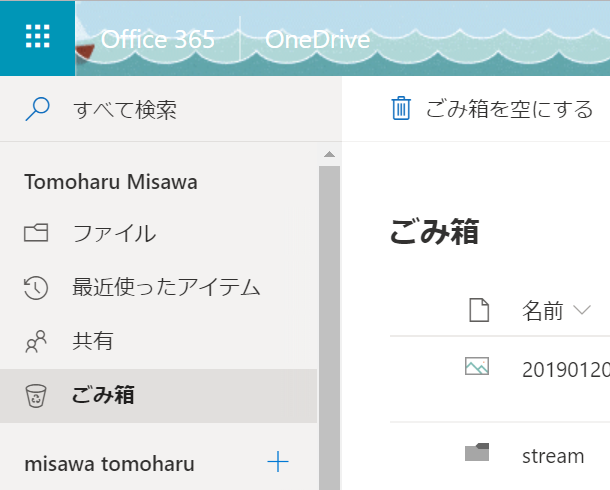This screenshot has width=610, height=490.
Task: Click the stream folder icon
Action: click(x=477, y=452)
